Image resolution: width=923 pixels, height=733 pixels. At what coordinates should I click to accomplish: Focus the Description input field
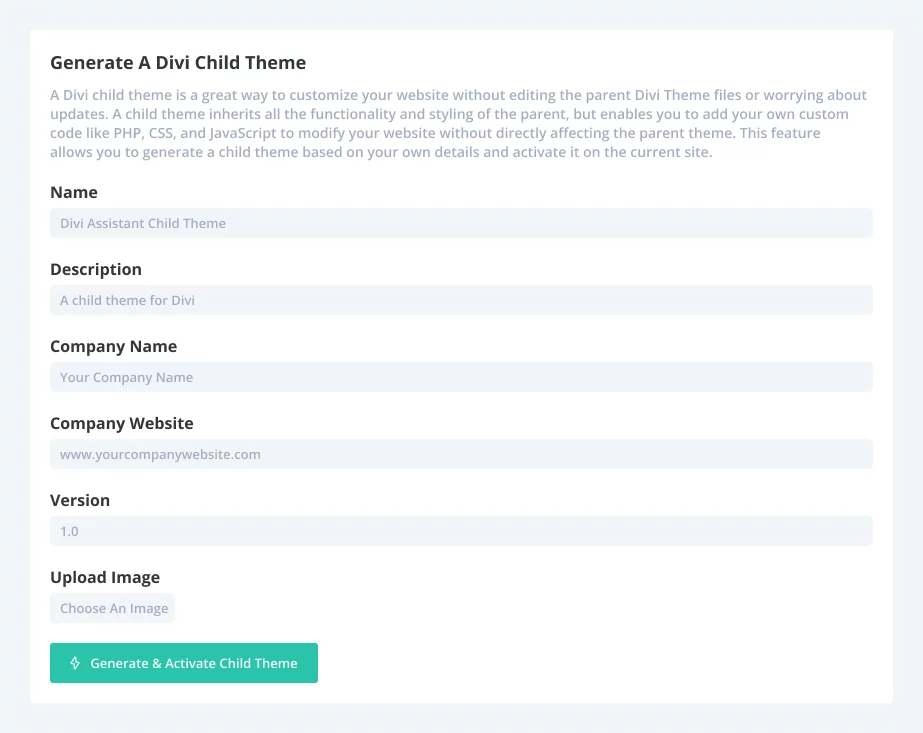point(461,300)
